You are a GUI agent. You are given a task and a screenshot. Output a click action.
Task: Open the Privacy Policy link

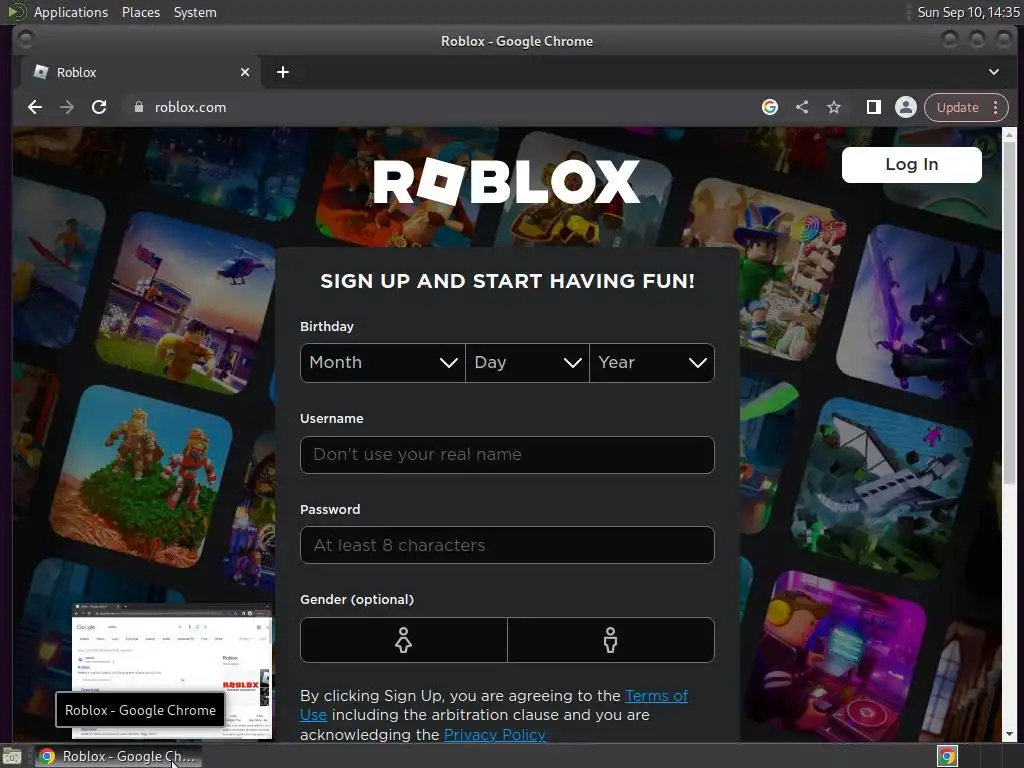(x=494, y=735)
